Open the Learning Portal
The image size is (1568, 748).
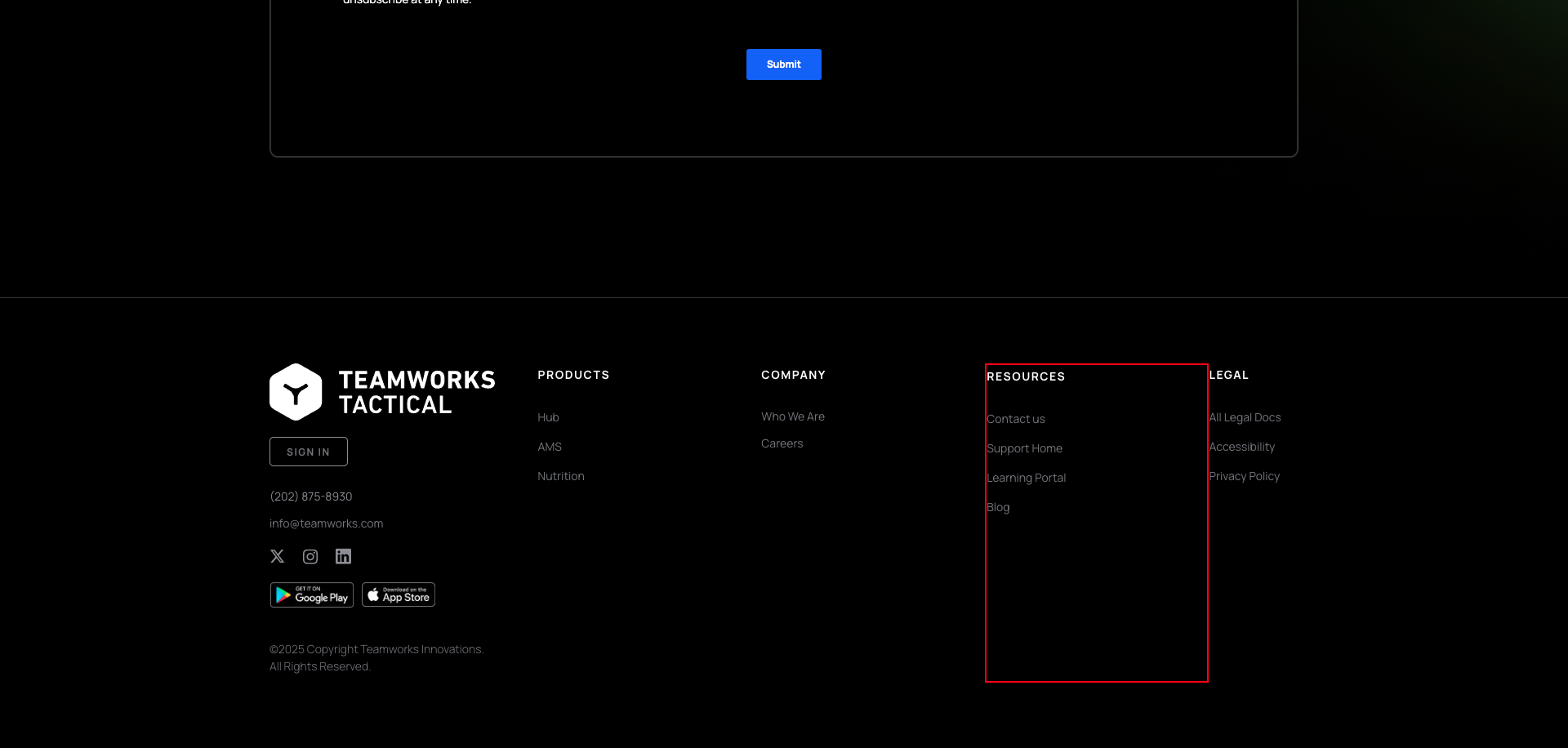click(x=1027, y=477)
